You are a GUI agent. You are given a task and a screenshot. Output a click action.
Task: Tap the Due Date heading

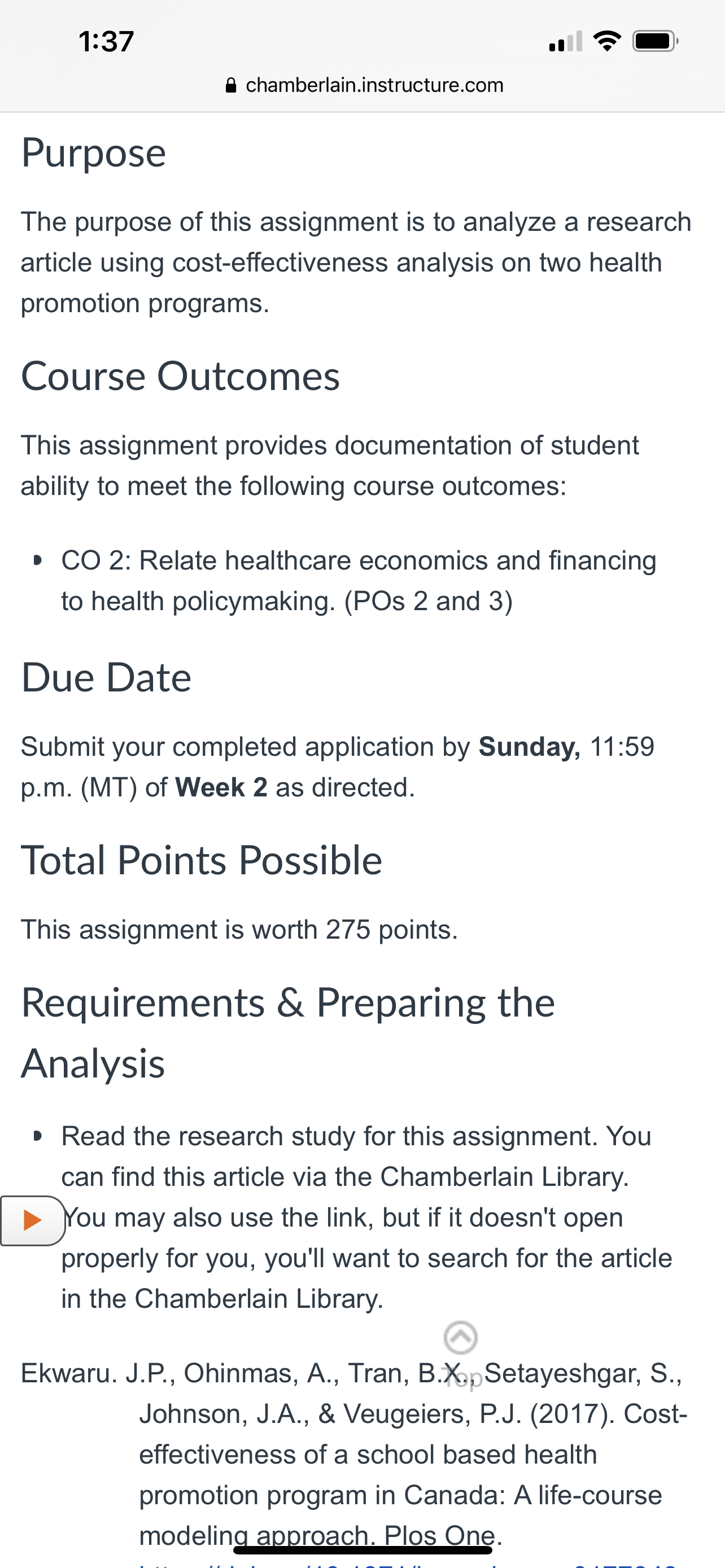coord(107,677)
